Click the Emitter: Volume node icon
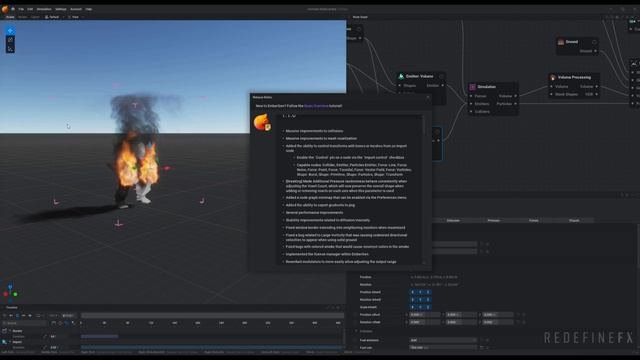Viewport: 640px width, 360px height. click(x=401, y=76)
